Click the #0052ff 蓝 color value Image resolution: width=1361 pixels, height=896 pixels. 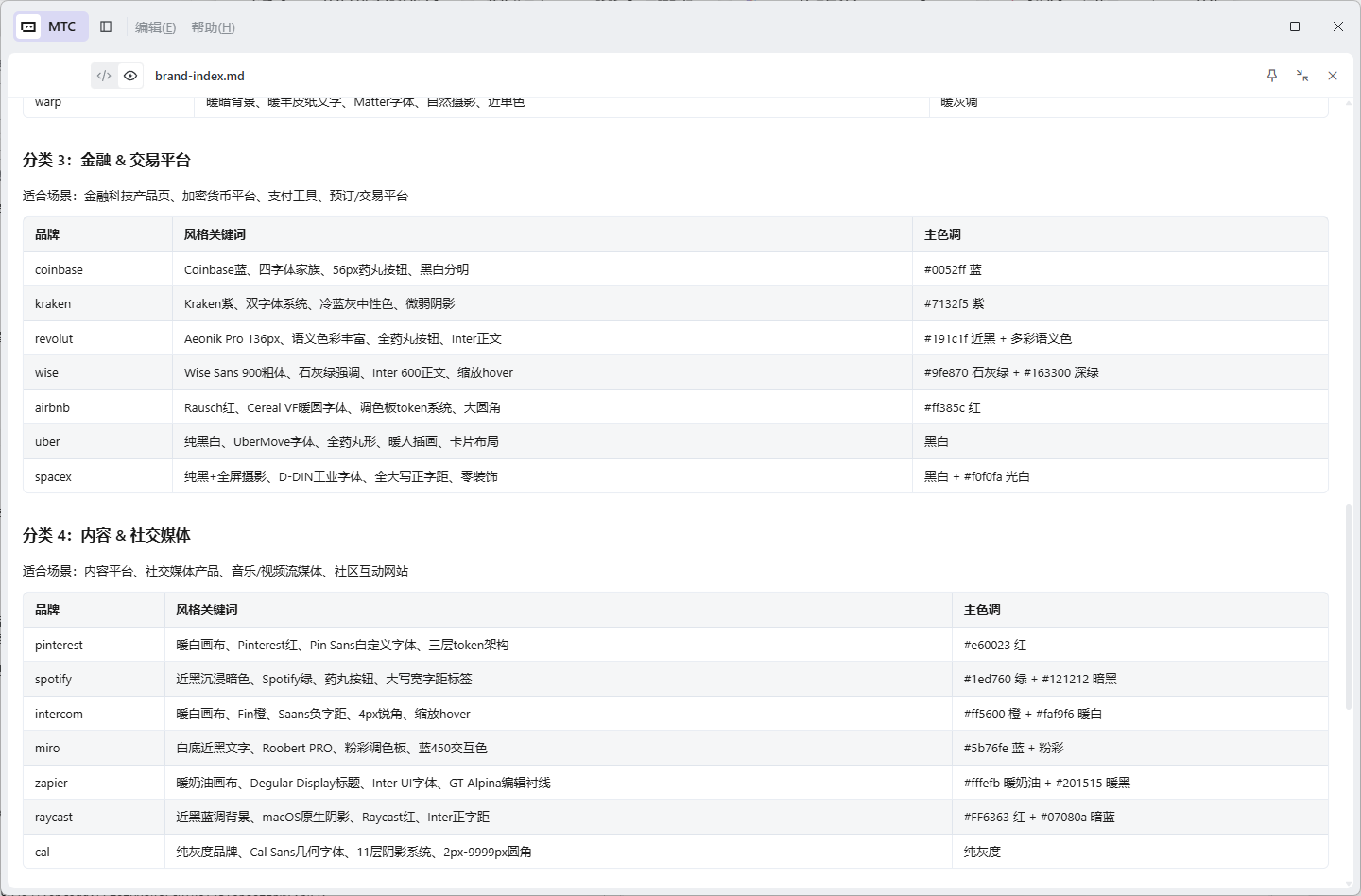point(953,269)
